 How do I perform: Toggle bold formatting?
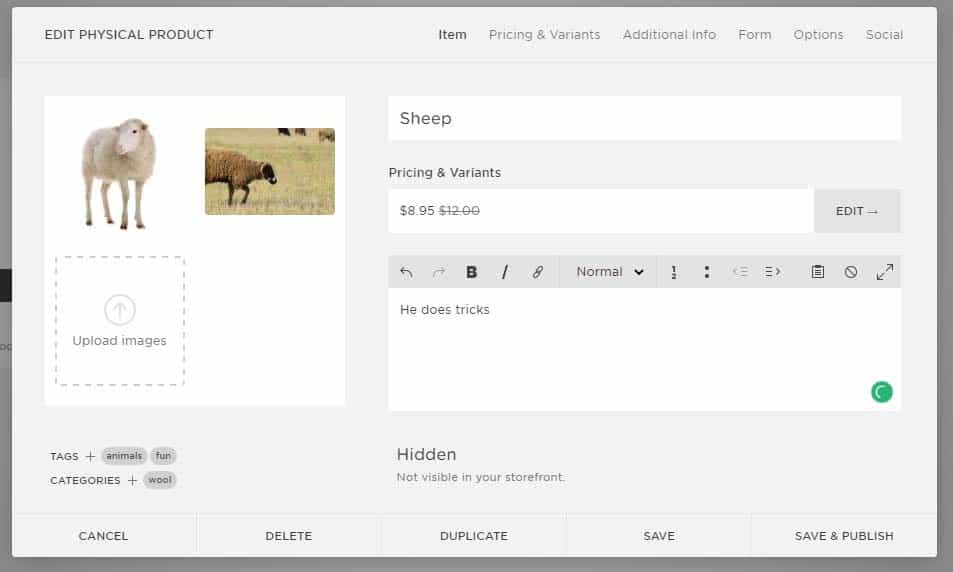471,272
